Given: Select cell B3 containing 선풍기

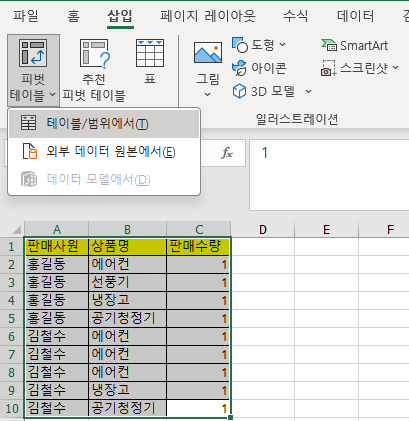Looking at the screenshot, I should coord(127,282).
